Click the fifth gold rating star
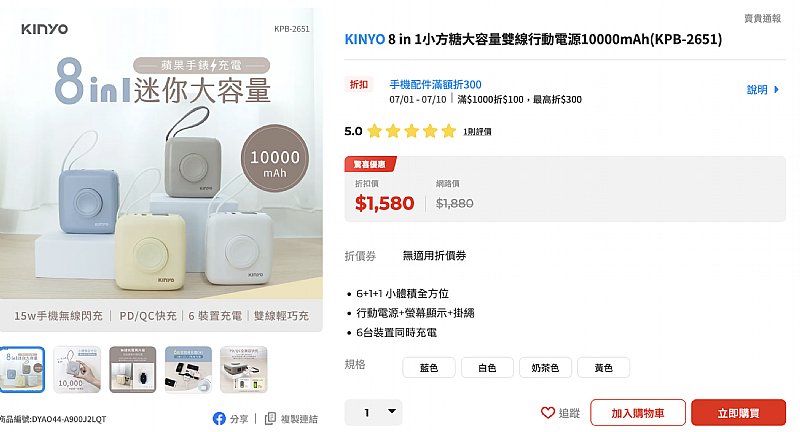Image resolution: width=800 pixels, height=432 pixels. 449,131
